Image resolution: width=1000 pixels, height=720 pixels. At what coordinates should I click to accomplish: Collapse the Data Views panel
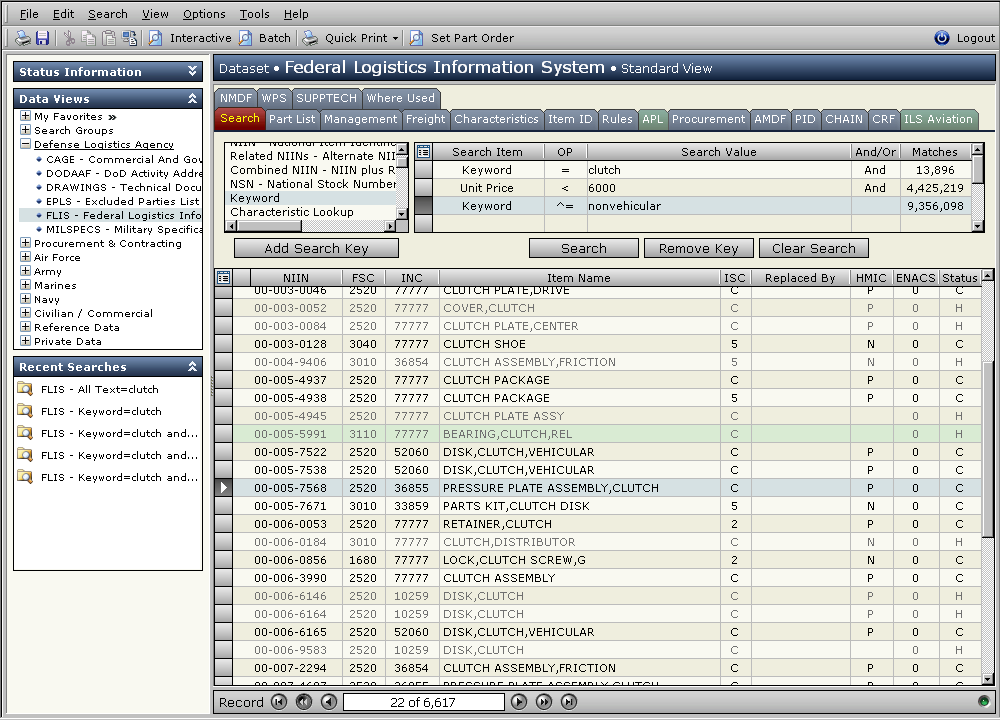193,99
